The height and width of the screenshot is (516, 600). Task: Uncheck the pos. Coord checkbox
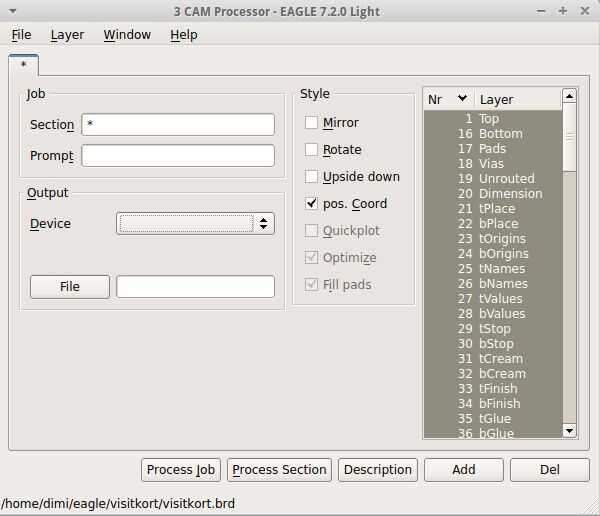click(x=311, y=204)
